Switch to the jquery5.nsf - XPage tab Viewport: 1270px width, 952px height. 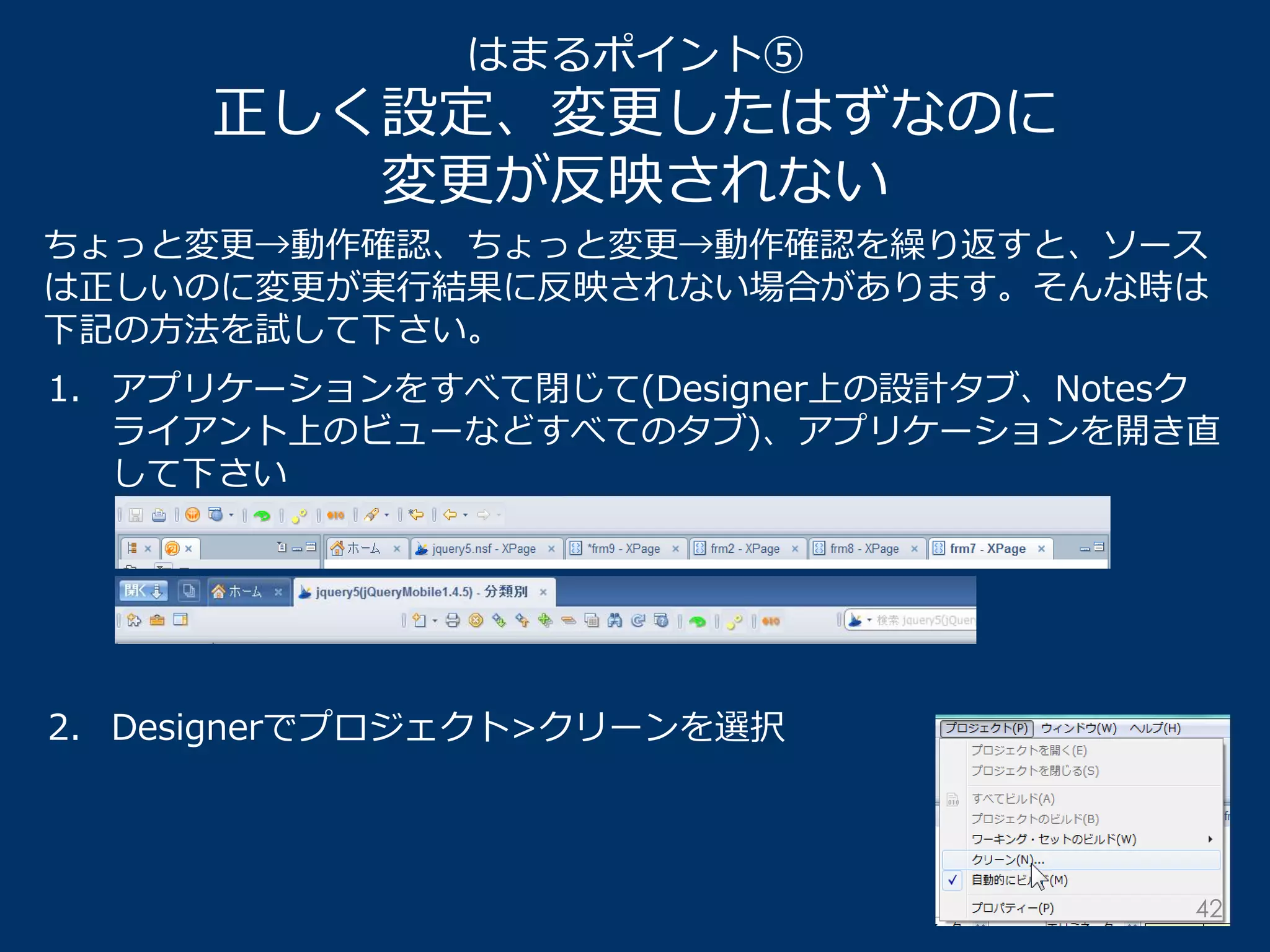tap(484, 549)
